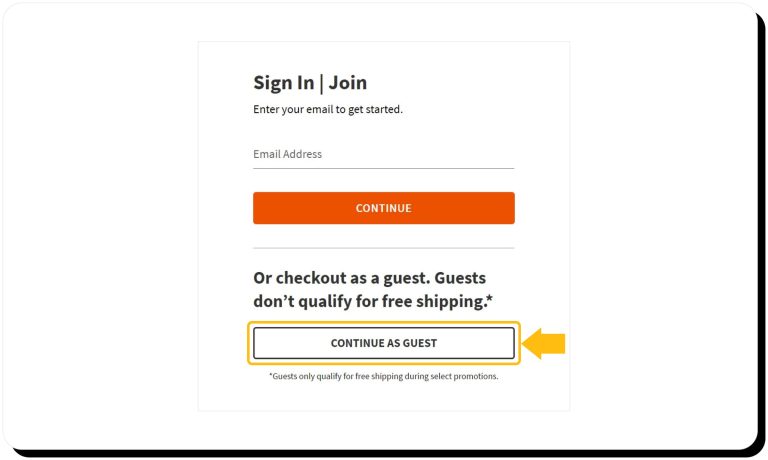Click the "Sign In" text in the heading

[x=283, y=83]
